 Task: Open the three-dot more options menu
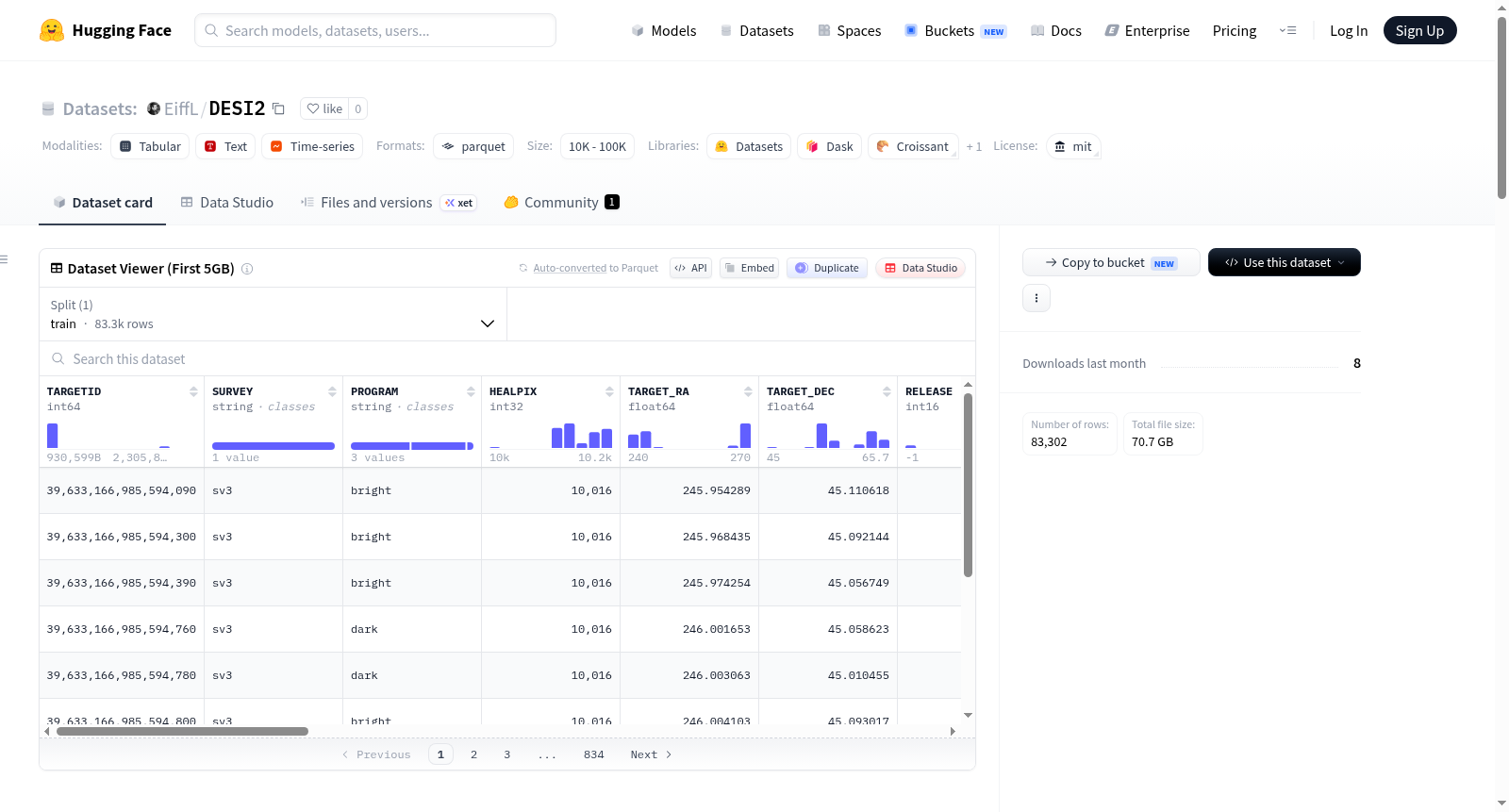tap(1036, 298)
